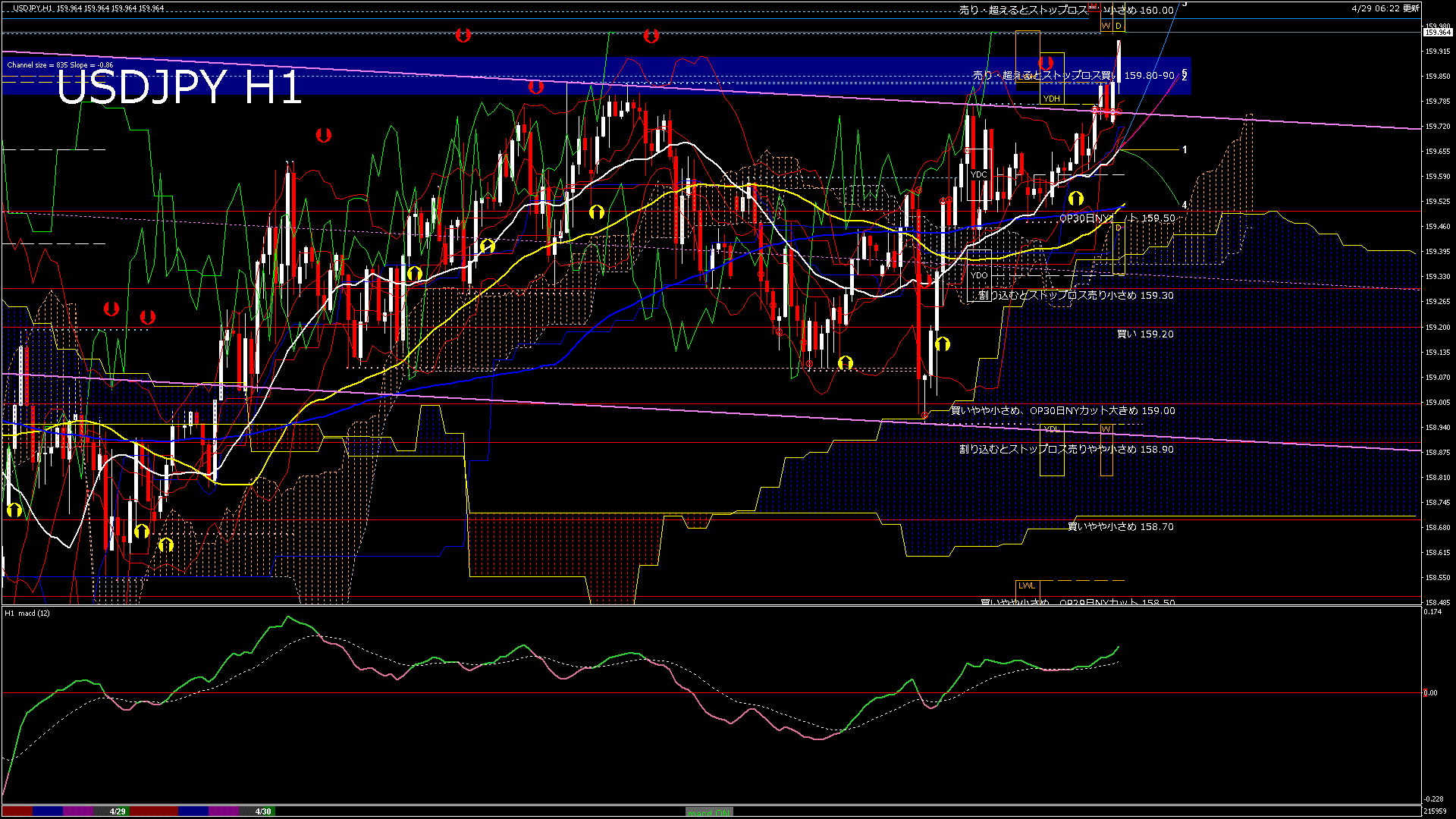Click the Channel size Slope label
The width and height of the screenshot is (1456, 819).
pos(60,65)
